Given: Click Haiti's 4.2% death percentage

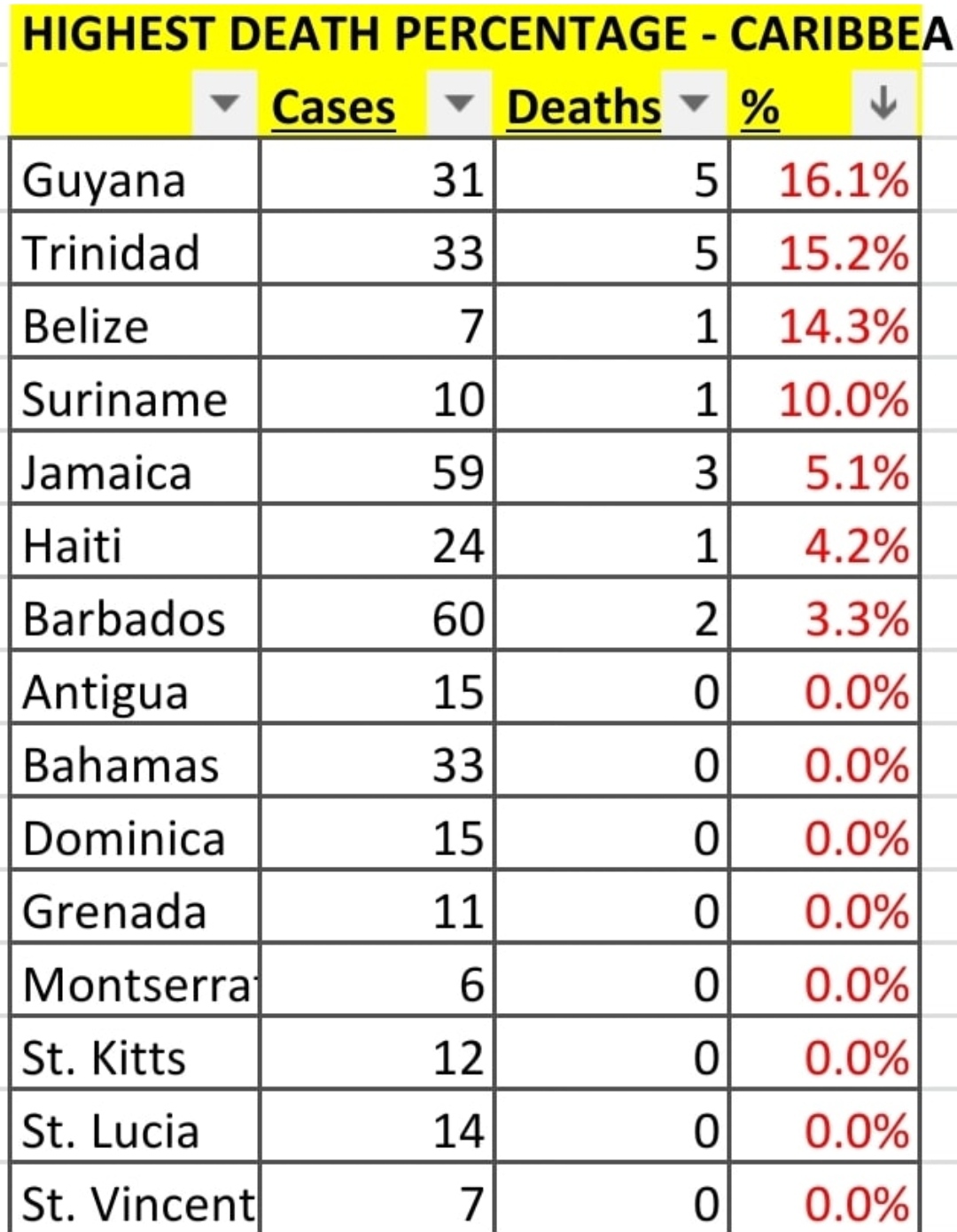Looking at the screenshot, I should (824, 546).
